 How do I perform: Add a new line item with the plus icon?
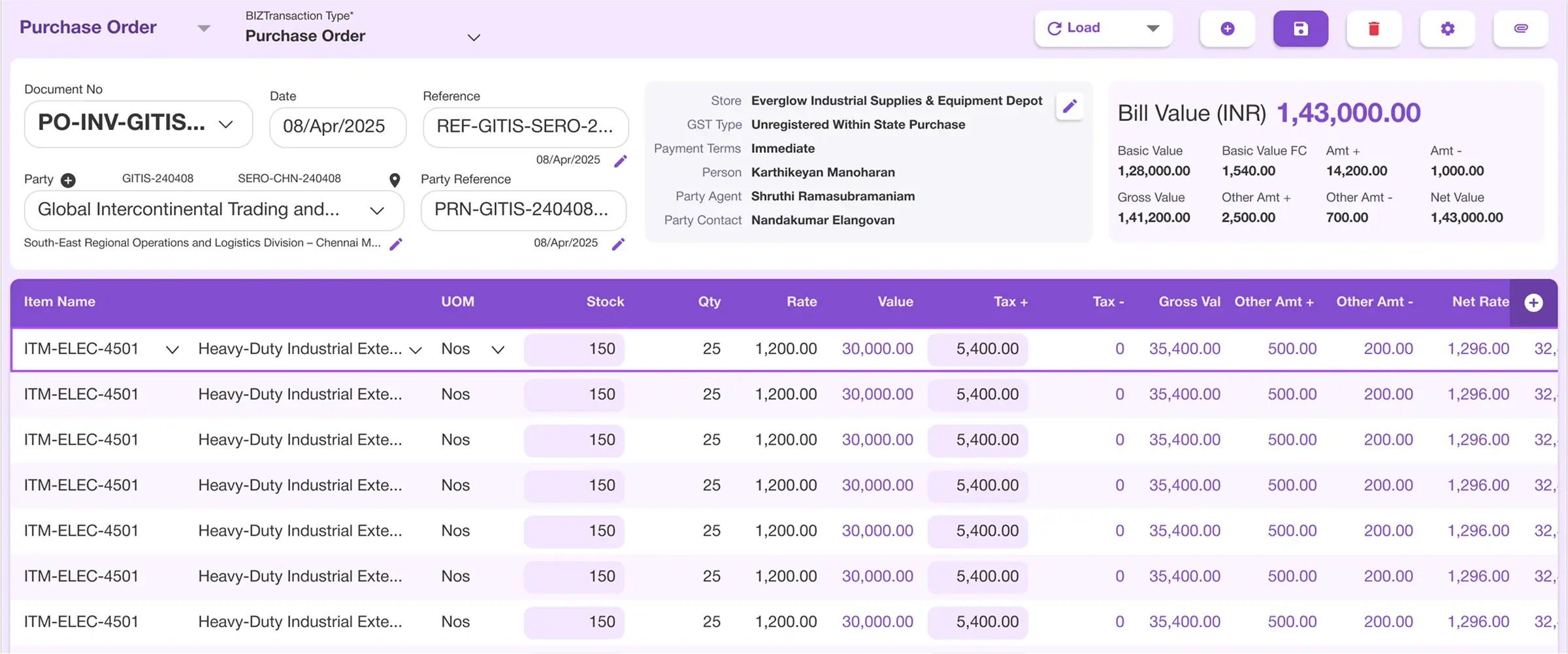click(x=1534, y=302)
